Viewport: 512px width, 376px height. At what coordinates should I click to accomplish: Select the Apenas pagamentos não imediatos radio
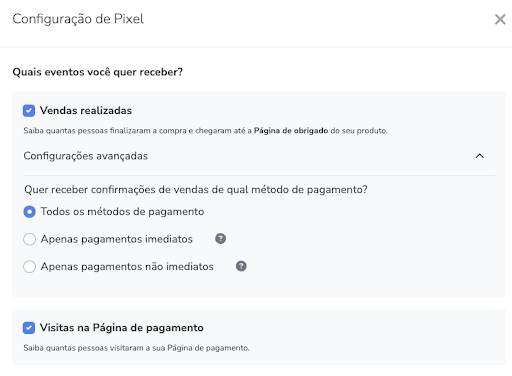[29, 266]
